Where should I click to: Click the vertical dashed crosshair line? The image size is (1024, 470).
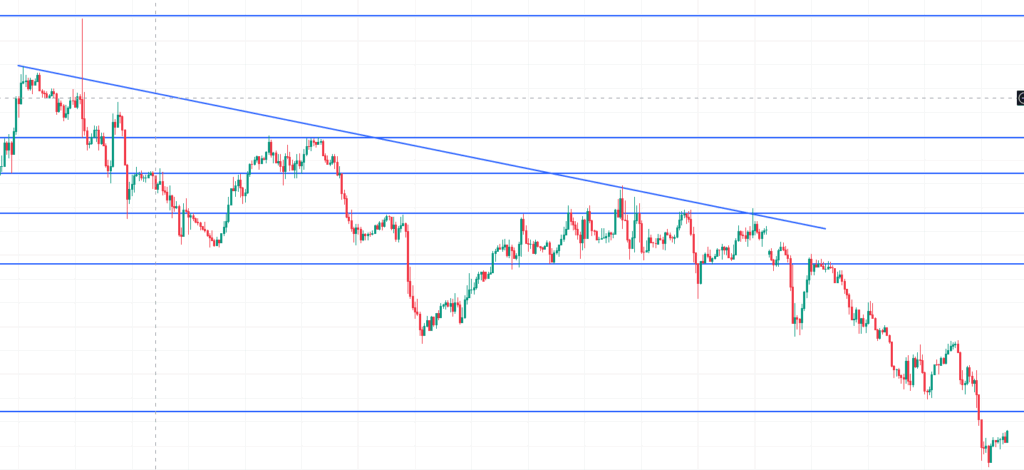point(156,300)
